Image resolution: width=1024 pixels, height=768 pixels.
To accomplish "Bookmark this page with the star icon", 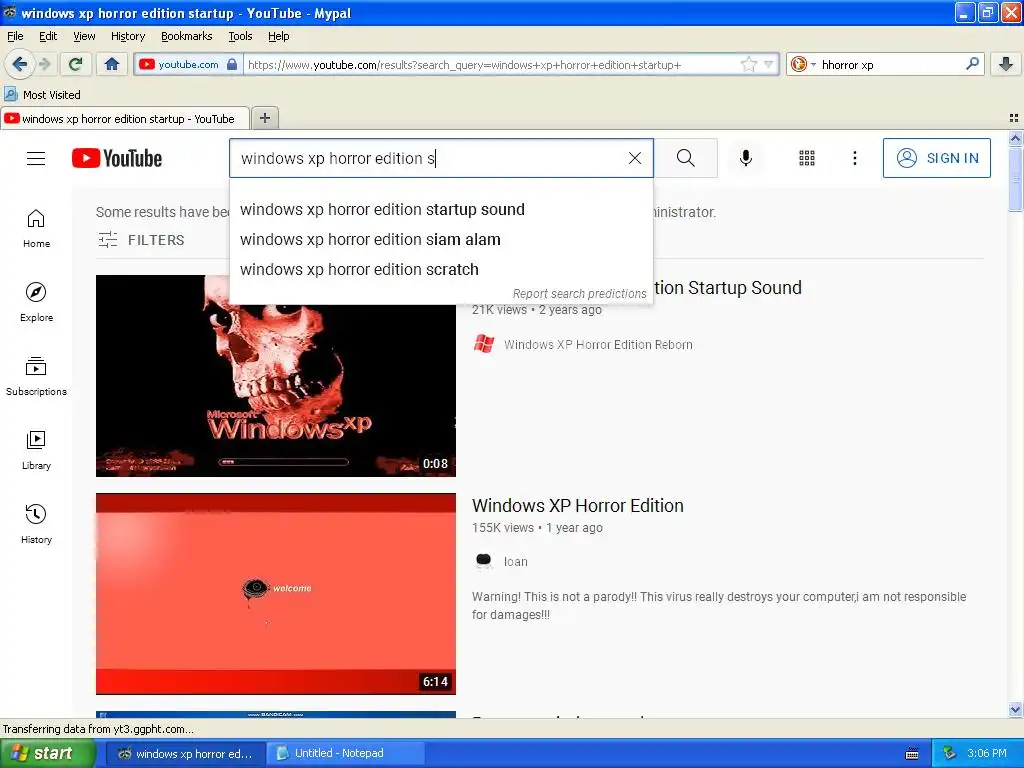I will [748, 64].
